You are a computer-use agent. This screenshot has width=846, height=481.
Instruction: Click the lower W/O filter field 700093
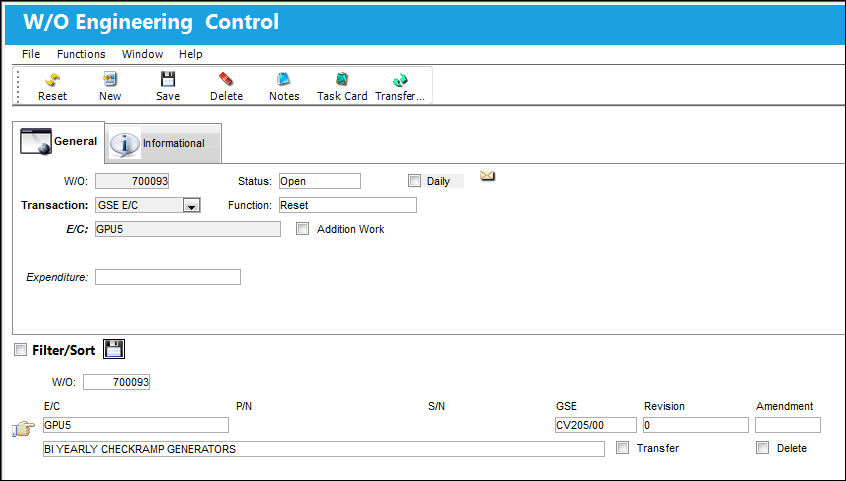coord(117,382)
